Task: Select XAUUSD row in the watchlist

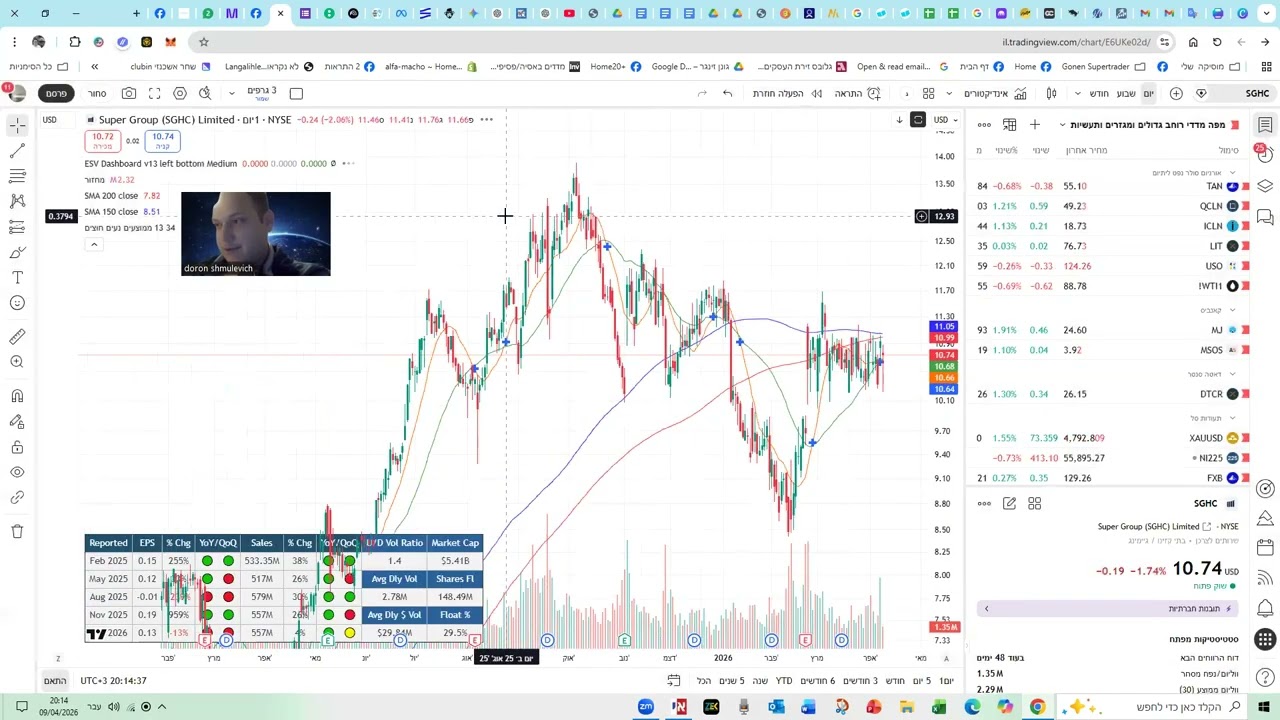Action: 1108,438
